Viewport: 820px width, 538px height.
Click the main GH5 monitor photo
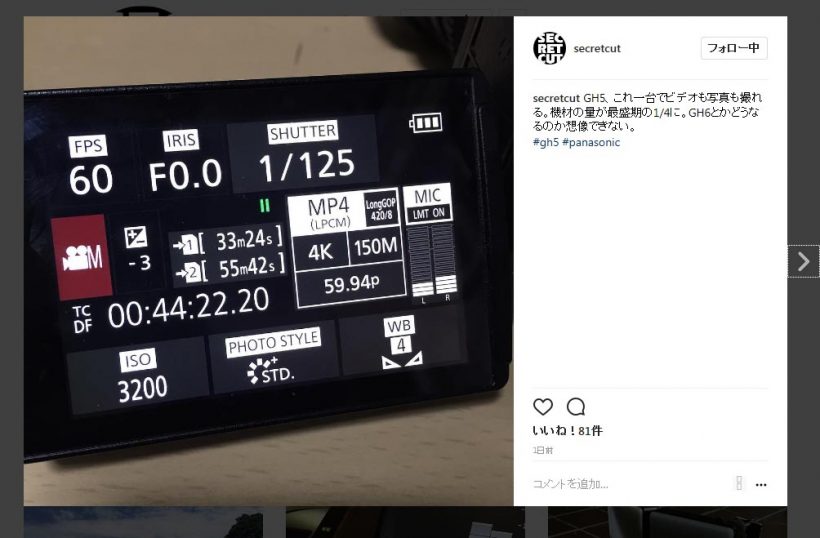click(x=268, y=261)
